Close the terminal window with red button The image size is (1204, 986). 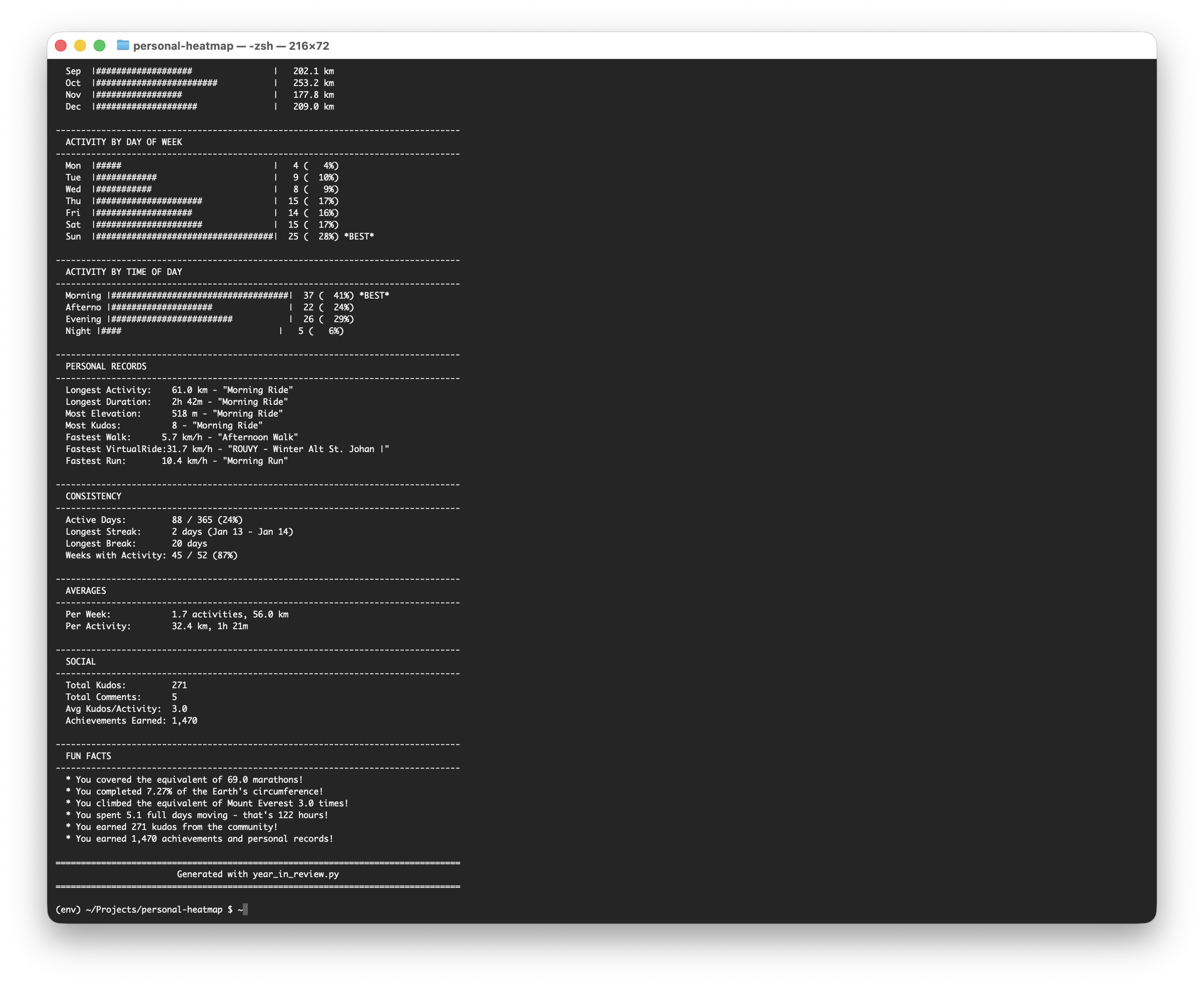[x=61, y=46]
